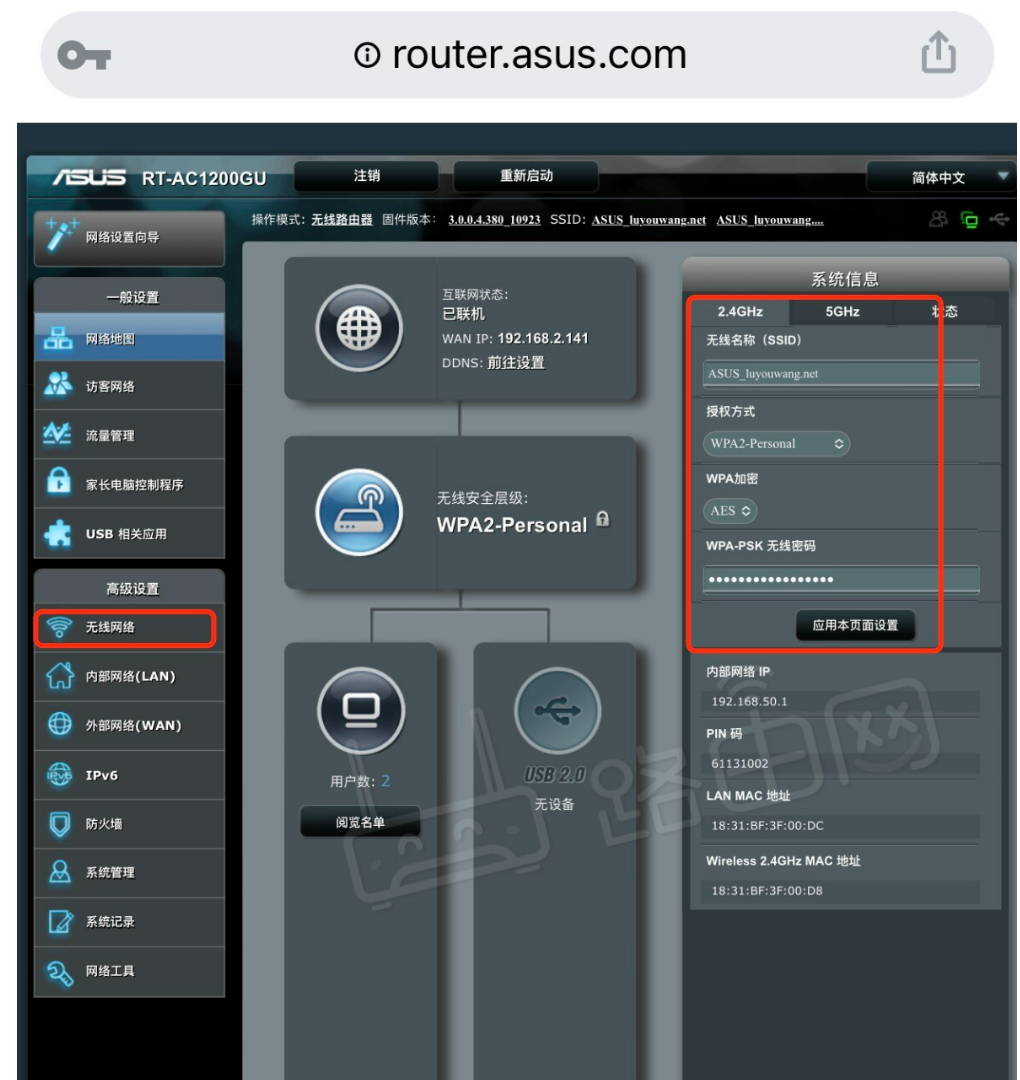Click the USB 2.0 device circle icon

[557, 710]
